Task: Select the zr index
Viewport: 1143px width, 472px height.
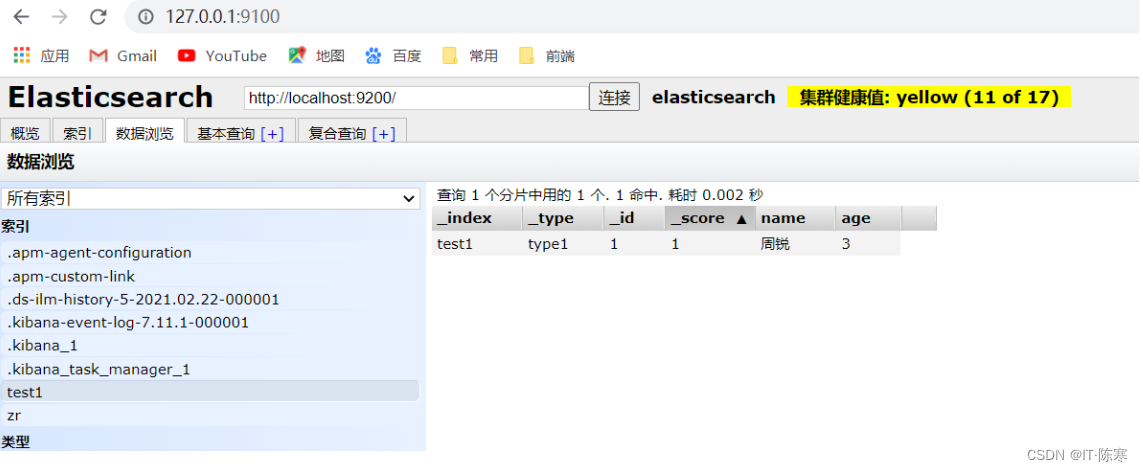Action: pos(211,415)
